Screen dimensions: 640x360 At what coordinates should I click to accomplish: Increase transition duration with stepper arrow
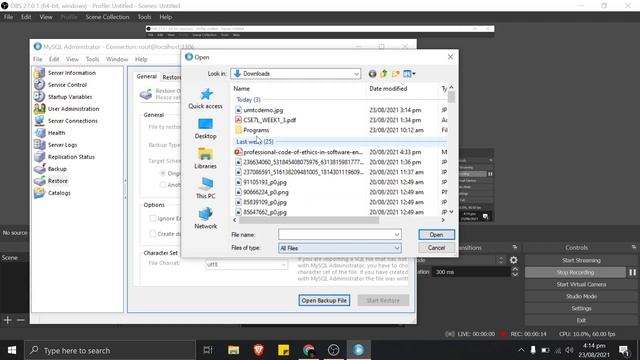515,269
